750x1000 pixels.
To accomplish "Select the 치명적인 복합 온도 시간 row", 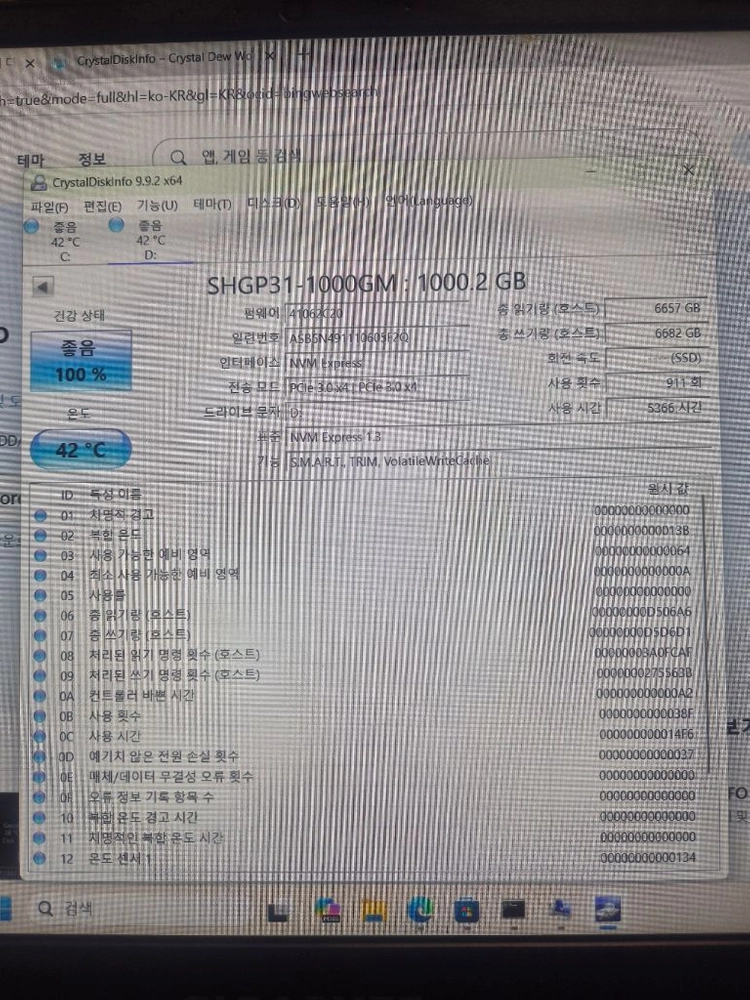I will click(367, 838).
